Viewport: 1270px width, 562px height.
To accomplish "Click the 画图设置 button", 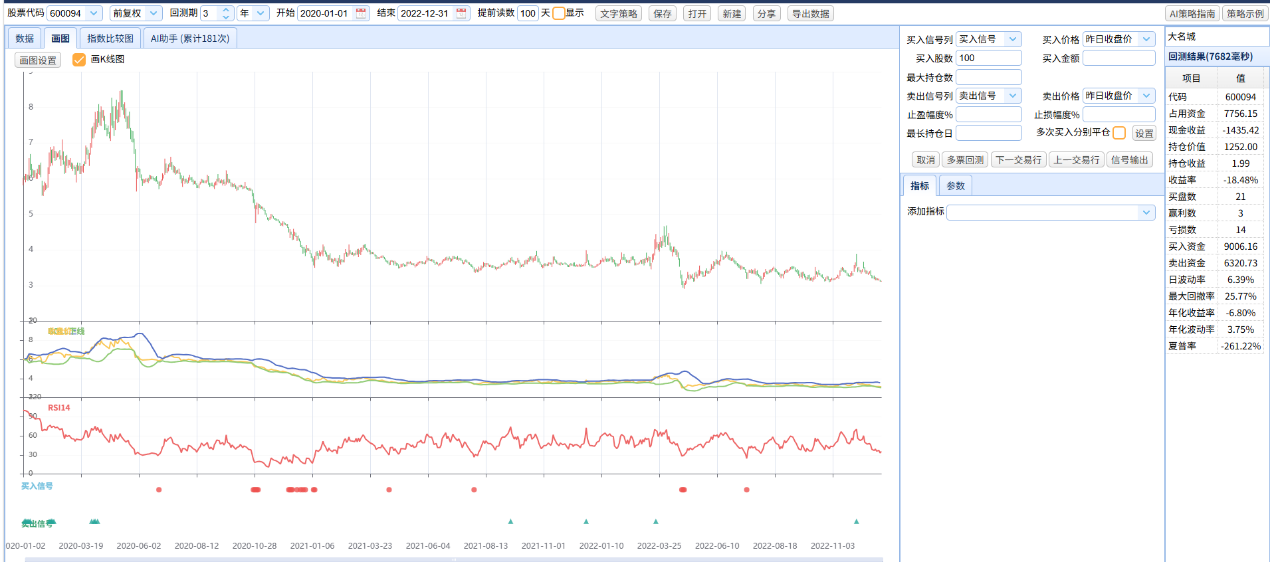I will click(38, 60).
